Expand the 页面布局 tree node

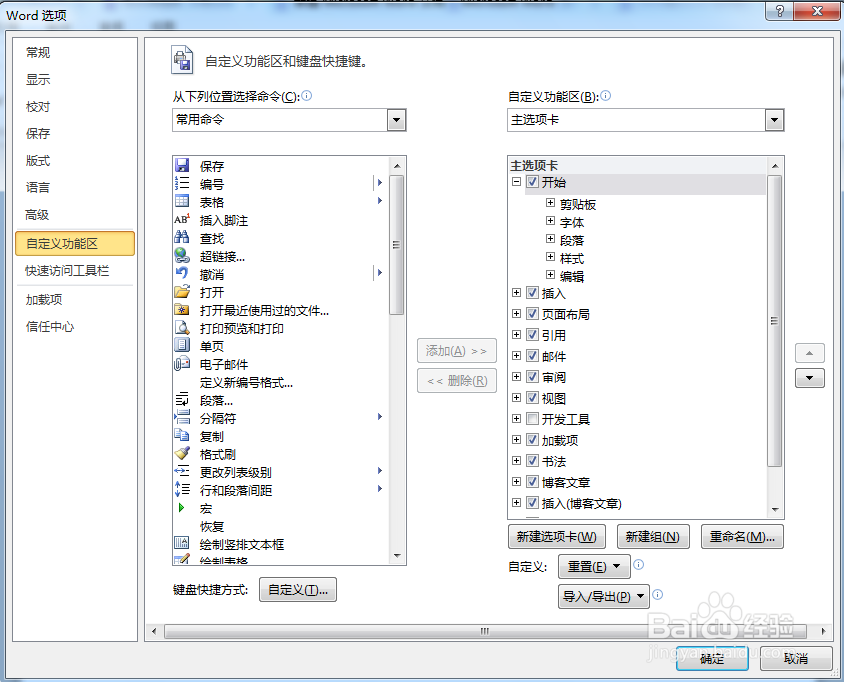pos(516,314)
